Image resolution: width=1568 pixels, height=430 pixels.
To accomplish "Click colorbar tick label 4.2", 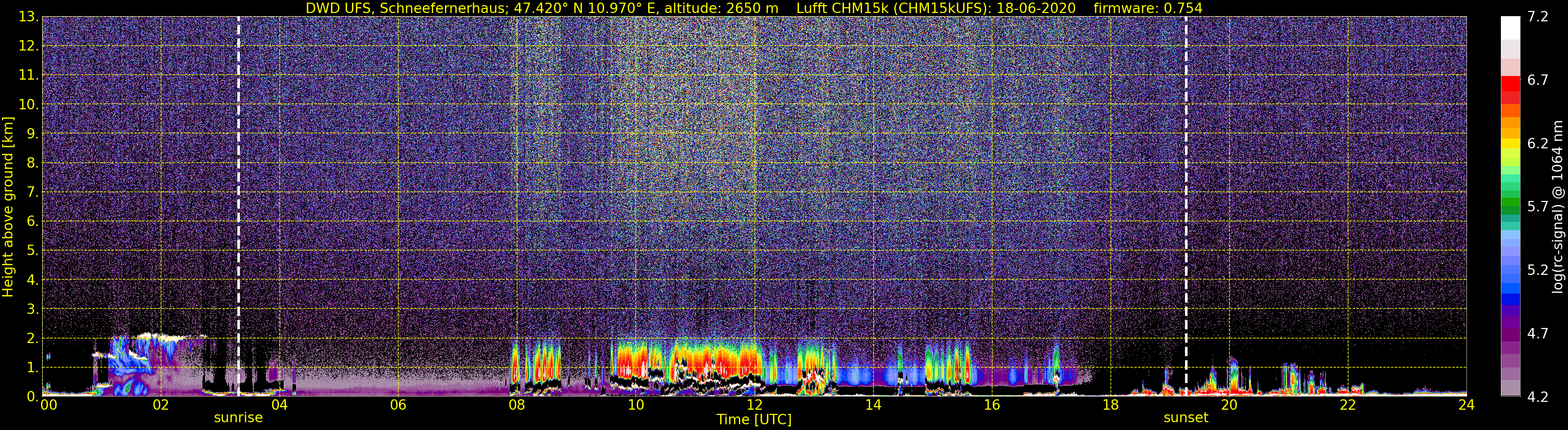I will point(1537,397).
